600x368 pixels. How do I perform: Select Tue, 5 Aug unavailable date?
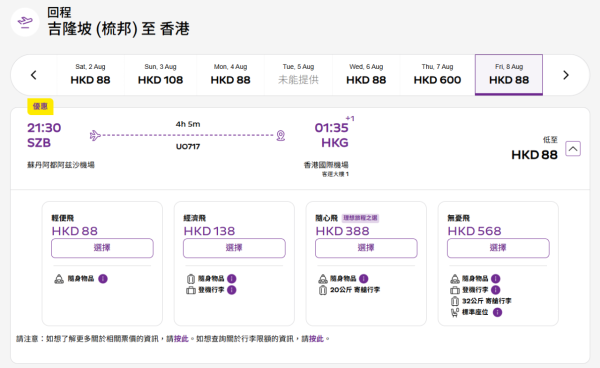click(298, 75)
